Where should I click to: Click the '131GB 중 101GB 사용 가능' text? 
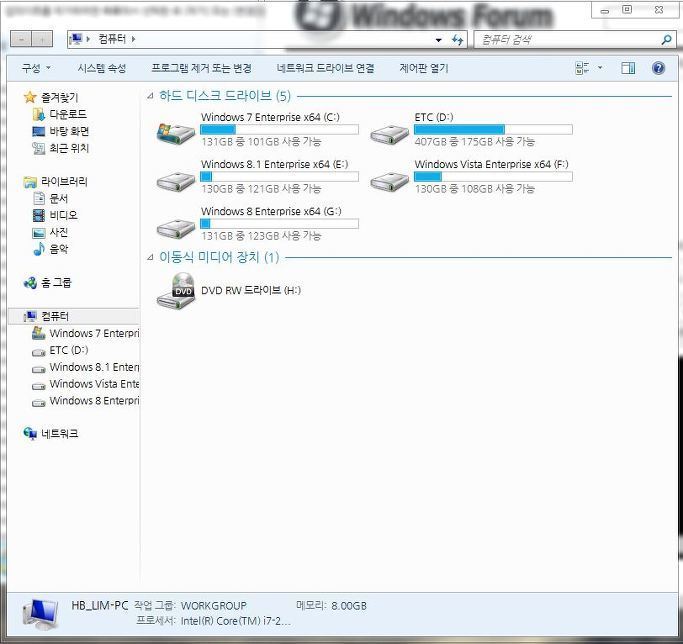(261, 142)
